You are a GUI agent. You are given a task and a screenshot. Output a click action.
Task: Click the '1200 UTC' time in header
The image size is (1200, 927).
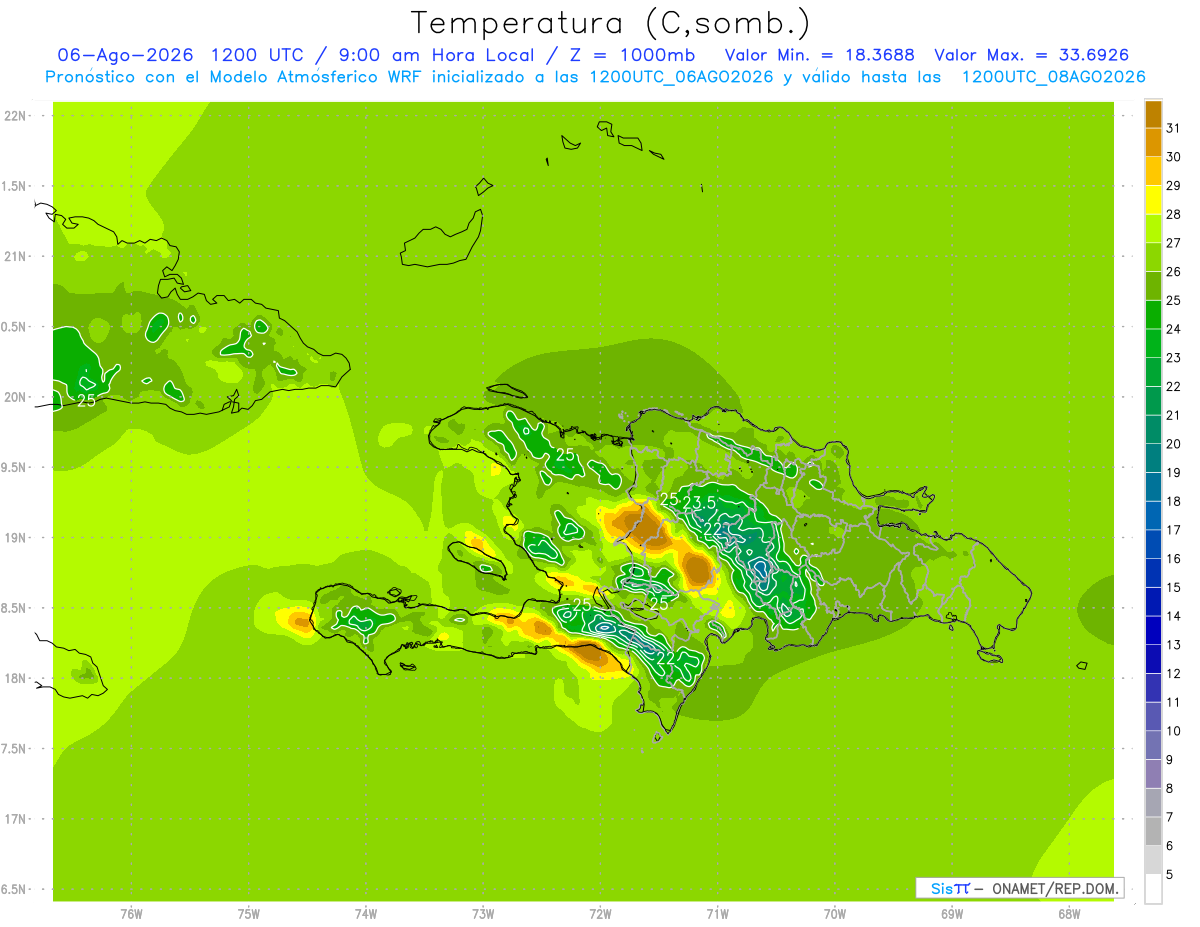259,55
